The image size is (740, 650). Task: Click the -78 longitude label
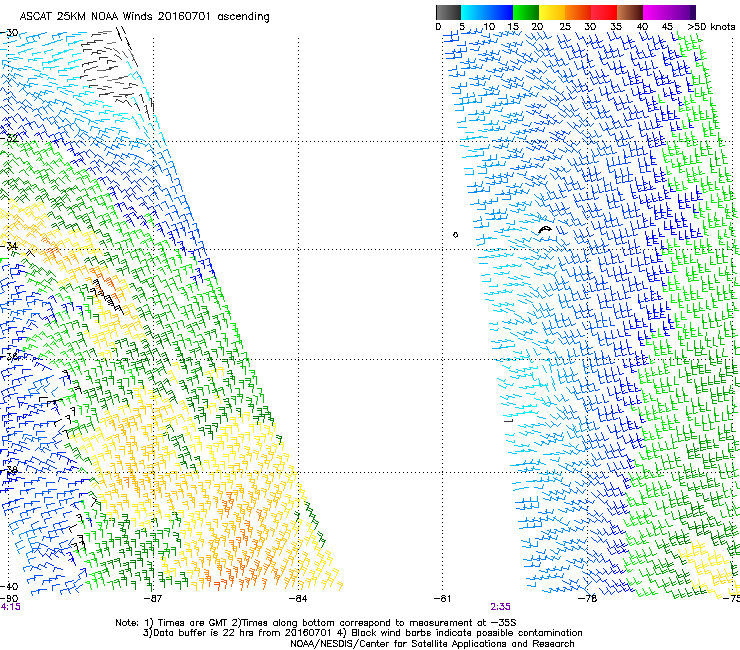click(x=588, y=599)
